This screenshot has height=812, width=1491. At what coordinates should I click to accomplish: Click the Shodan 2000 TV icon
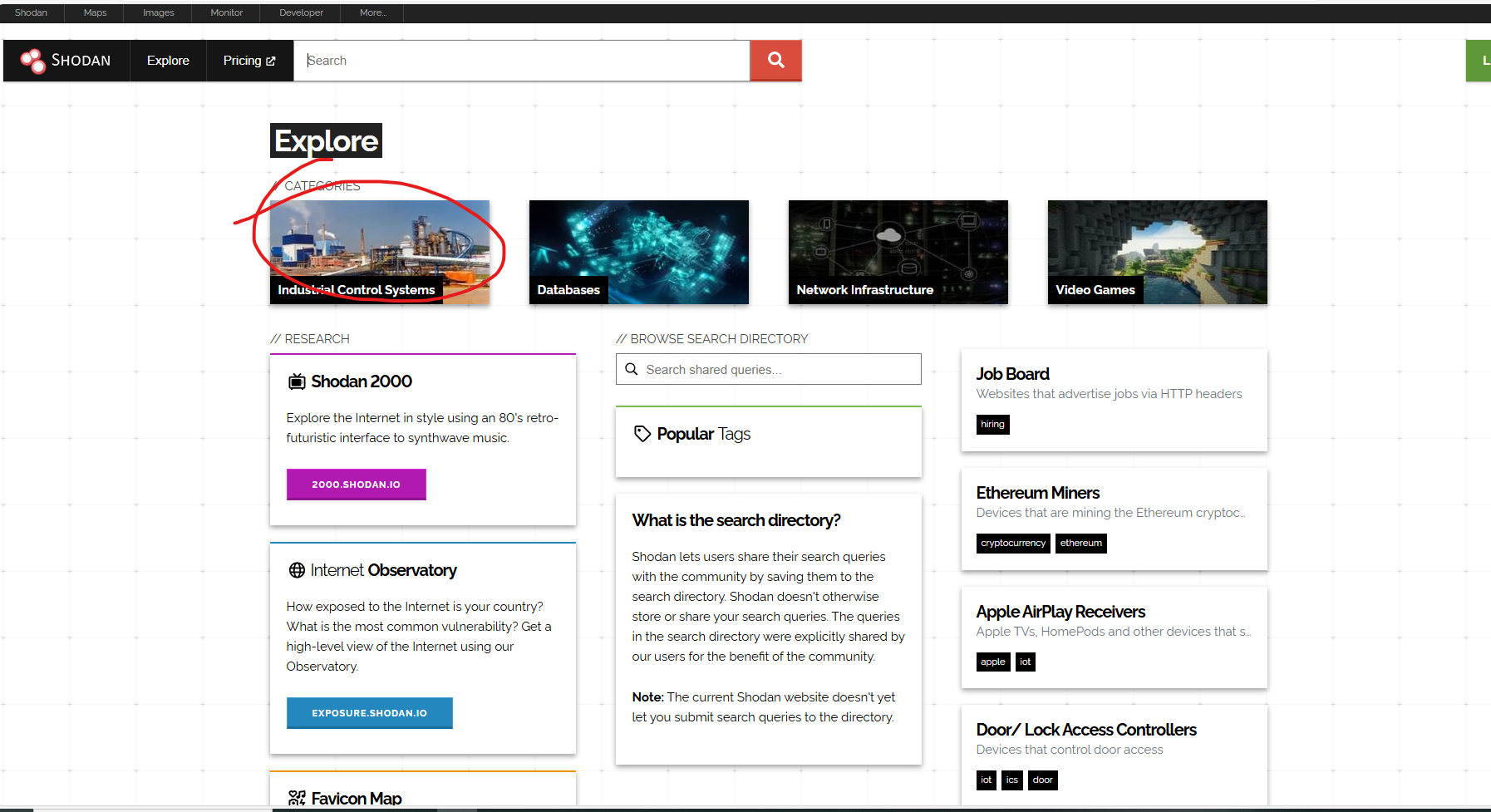(297, 381)
